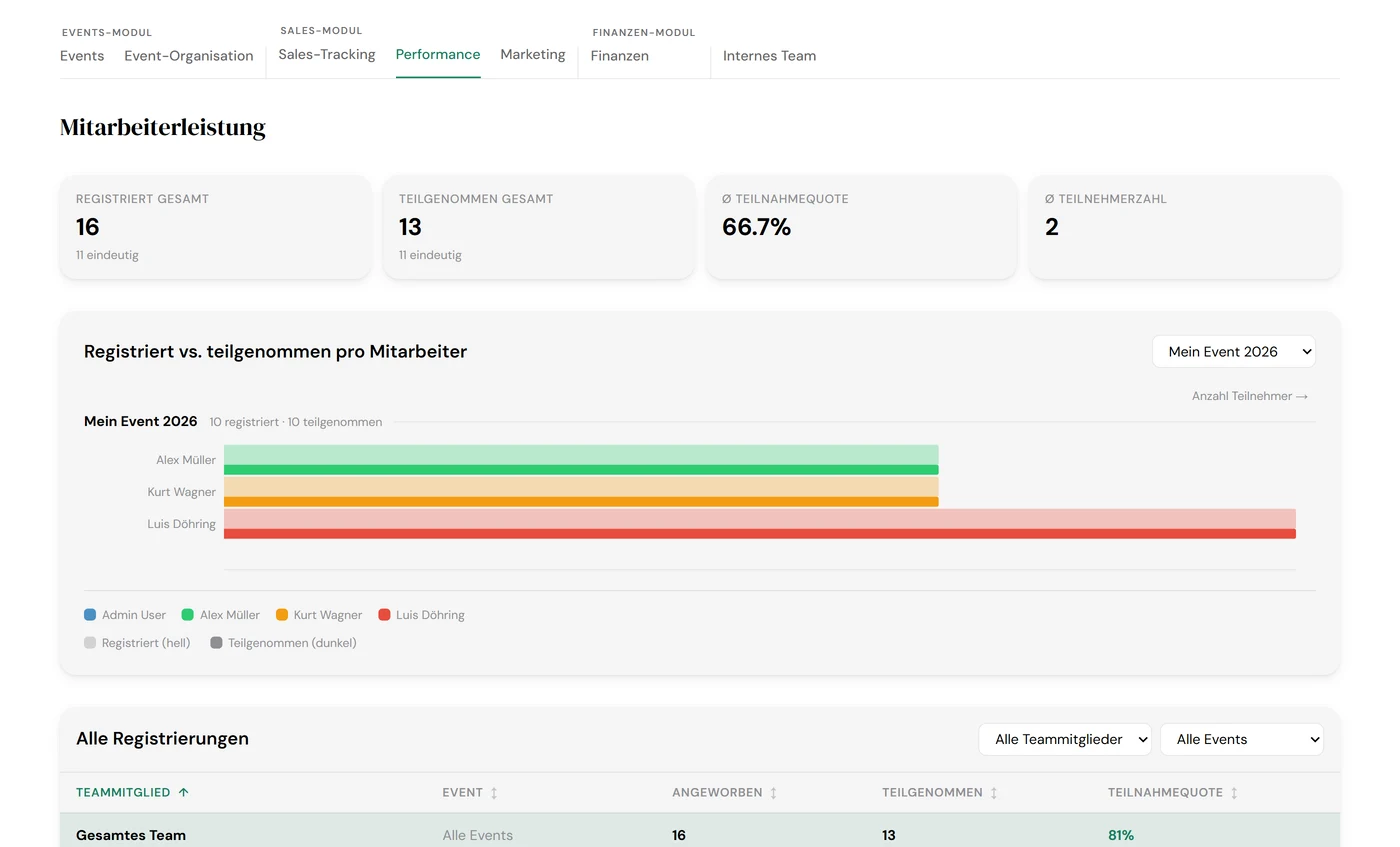The image size is (1400, 847).
Task: Click the Teilgenommen column sort icon
Action: [x=994, y=793]
